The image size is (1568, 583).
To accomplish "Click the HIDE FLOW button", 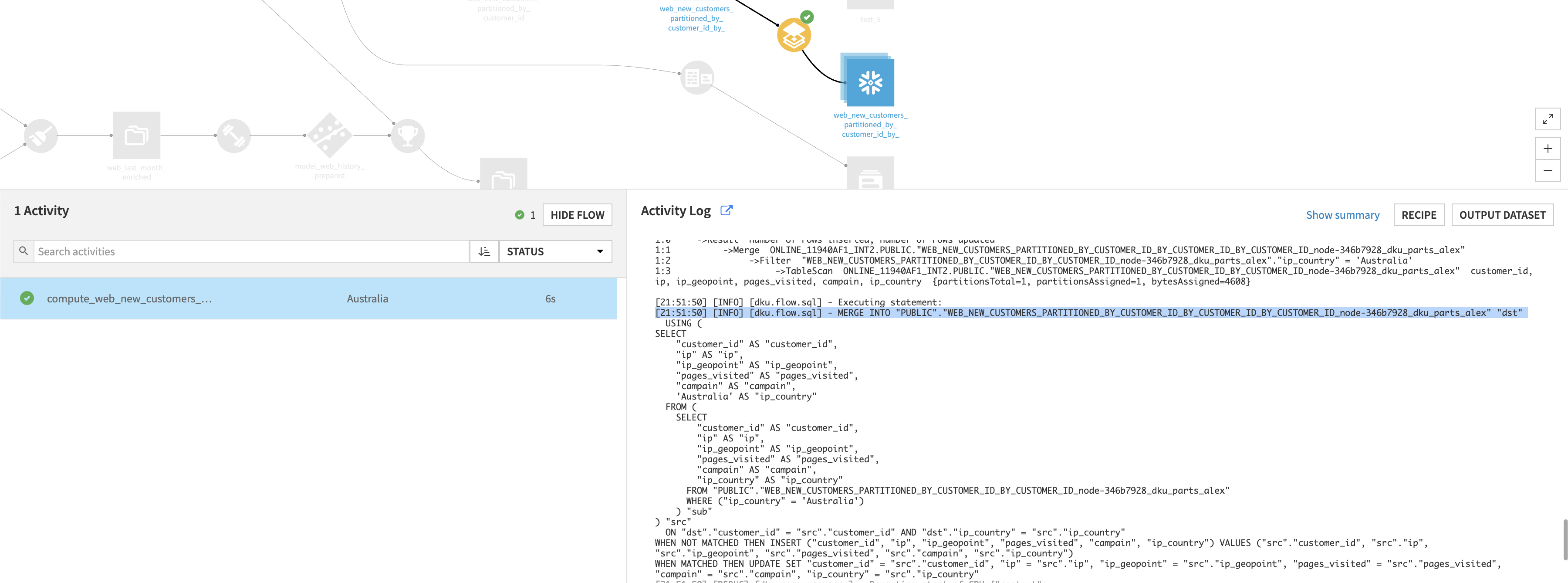I will click(x=576, y=214).
